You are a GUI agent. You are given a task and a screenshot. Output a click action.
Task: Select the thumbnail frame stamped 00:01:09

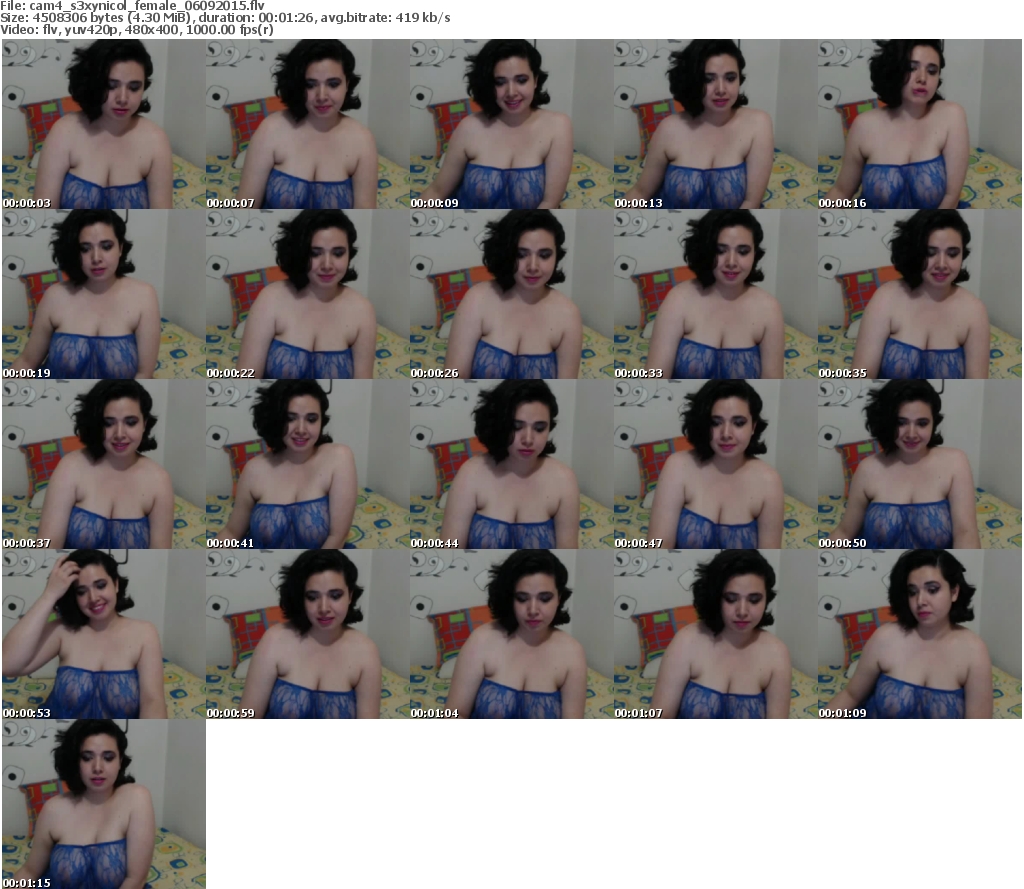pyautogui.click(x=920, y=634)
